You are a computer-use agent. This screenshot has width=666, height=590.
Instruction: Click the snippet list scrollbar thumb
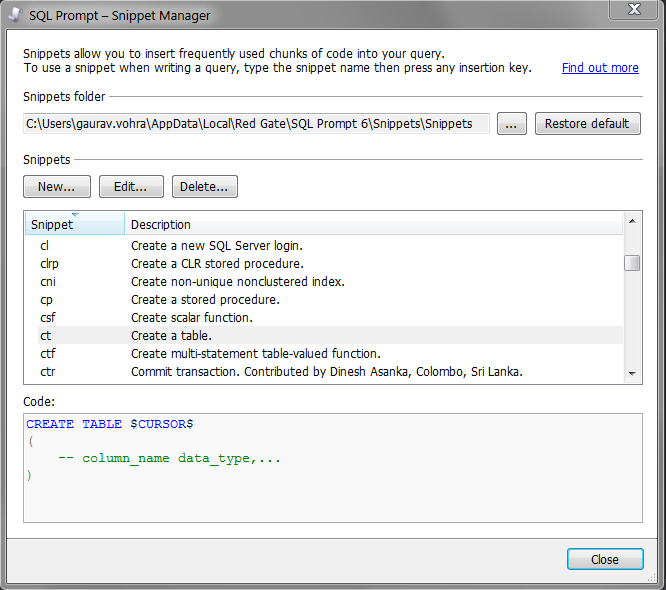[632, 263]
